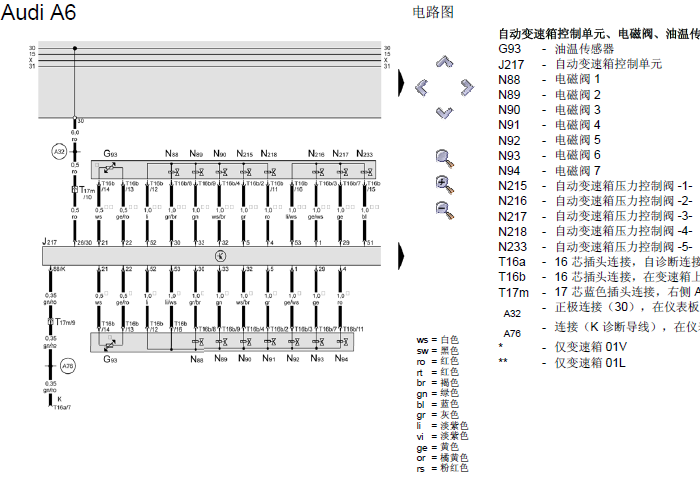
Task: Click the legend row starting "T17m - 17 芯蓝色插头连接"
Action: coord(599,292)
